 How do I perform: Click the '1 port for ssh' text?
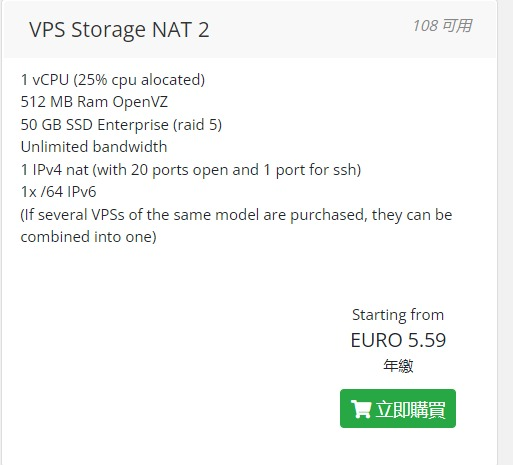tap(312, 170)
